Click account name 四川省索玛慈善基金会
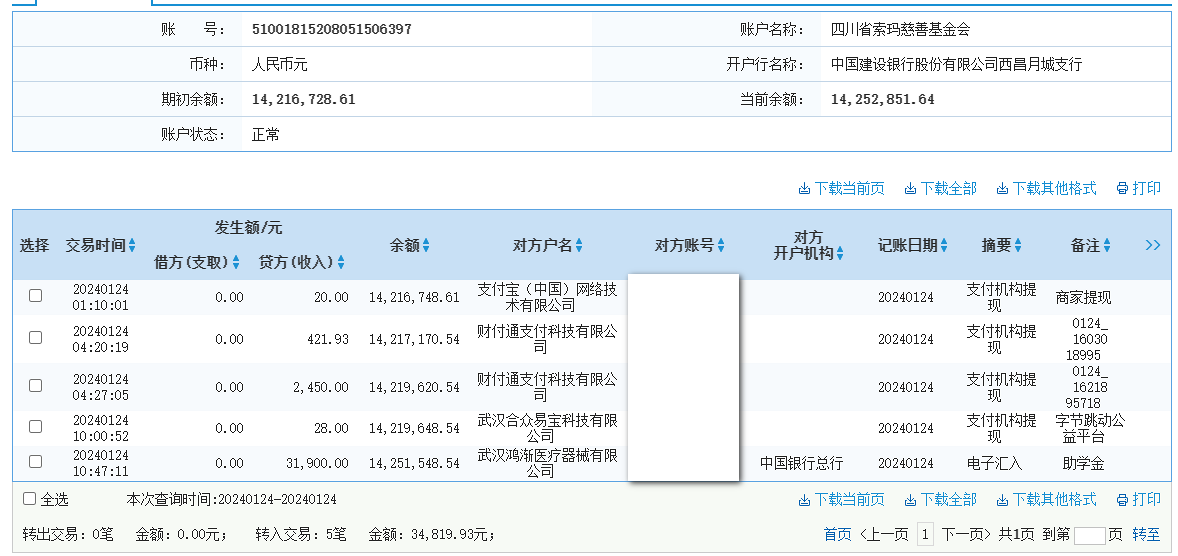Image resolution: width=1178 pixels, height=556 pixels. pos(900,29)
